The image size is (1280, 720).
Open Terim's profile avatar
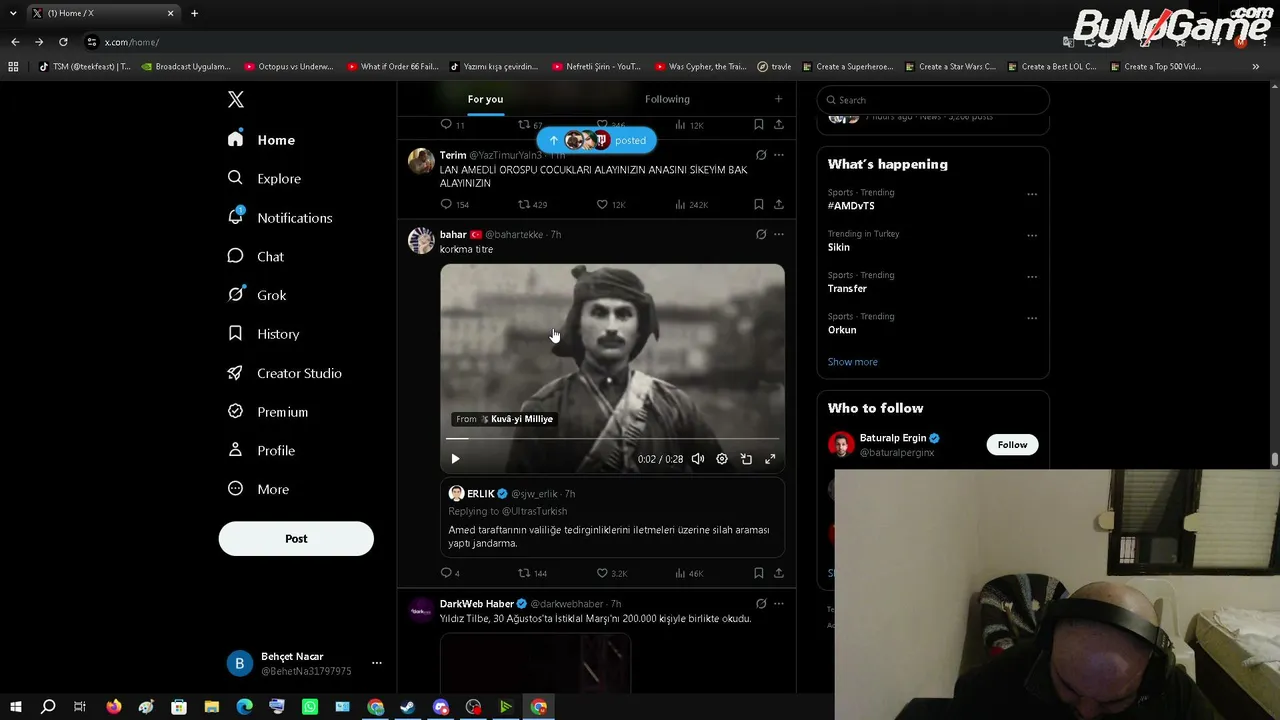(x=421, y=161)
